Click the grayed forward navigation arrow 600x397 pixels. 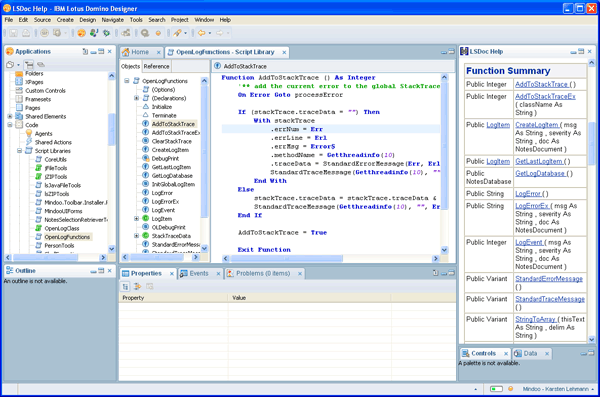(x=220, y=33)
